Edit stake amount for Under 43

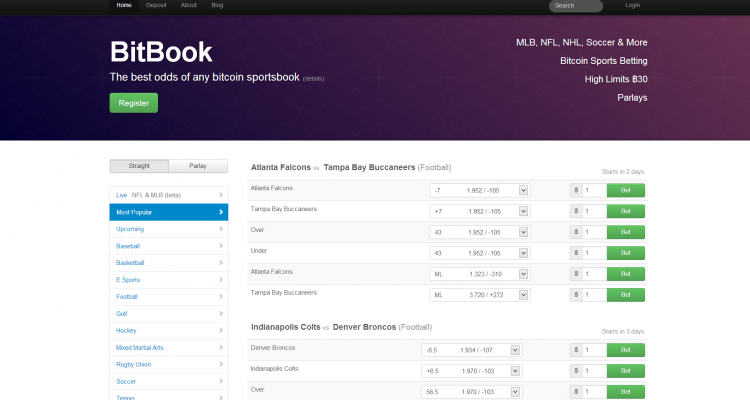595,253
